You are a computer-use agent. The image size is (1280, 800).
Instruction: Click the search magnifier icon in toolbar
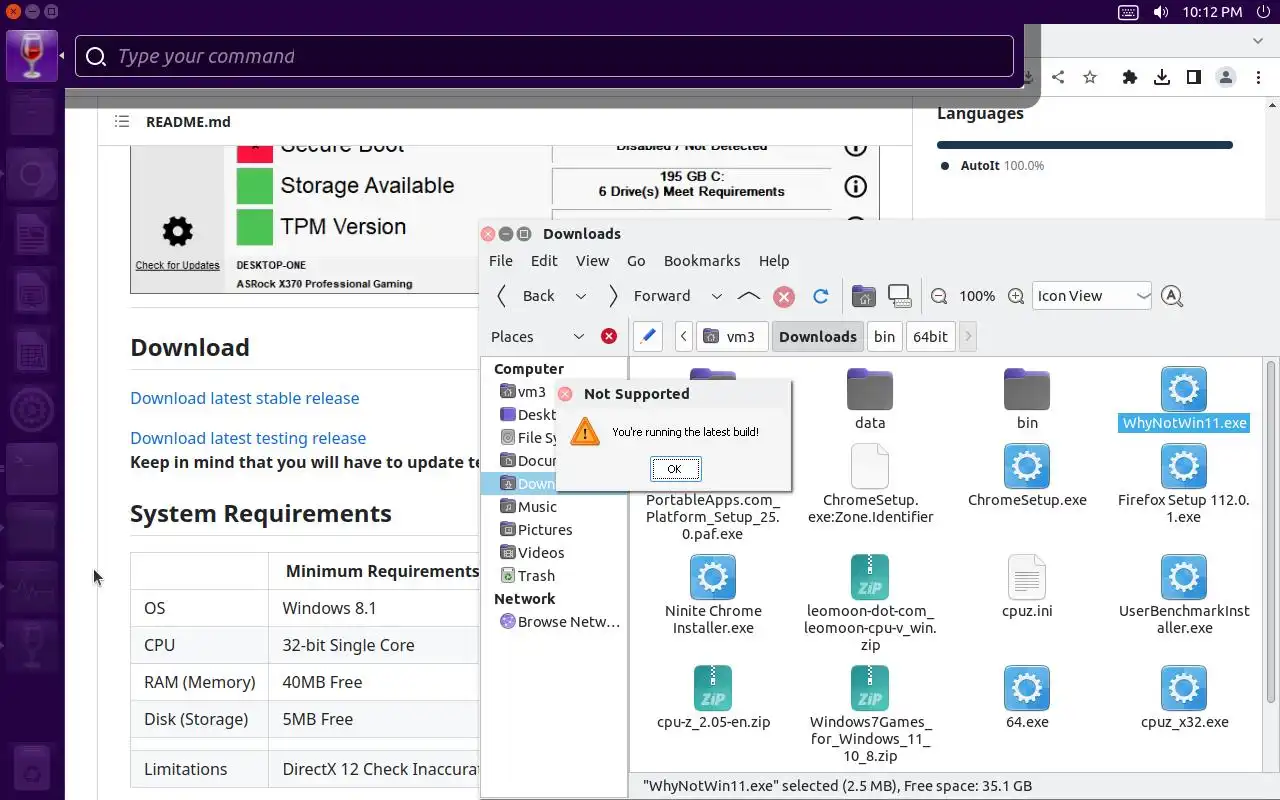[x=1172, y=296]
